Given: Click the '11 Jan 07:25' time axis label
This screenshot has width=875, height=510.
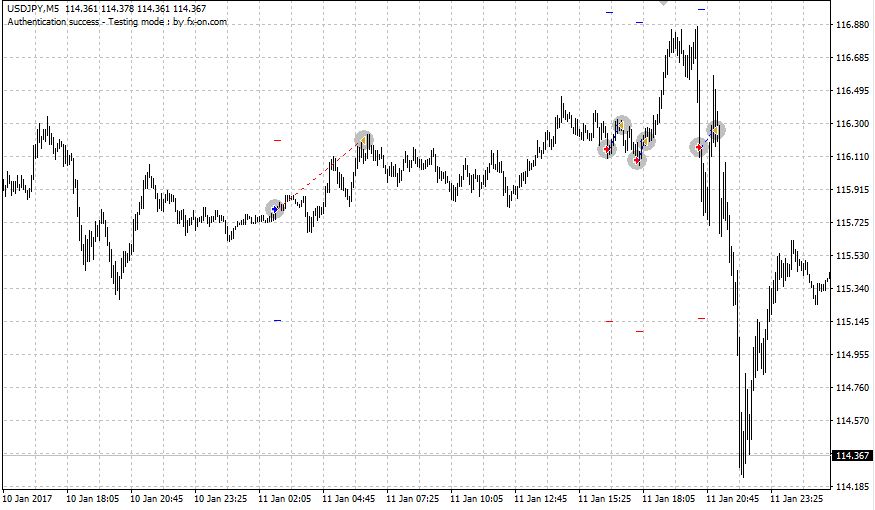Looking at the screenshot, I should [x=412, y=498].
